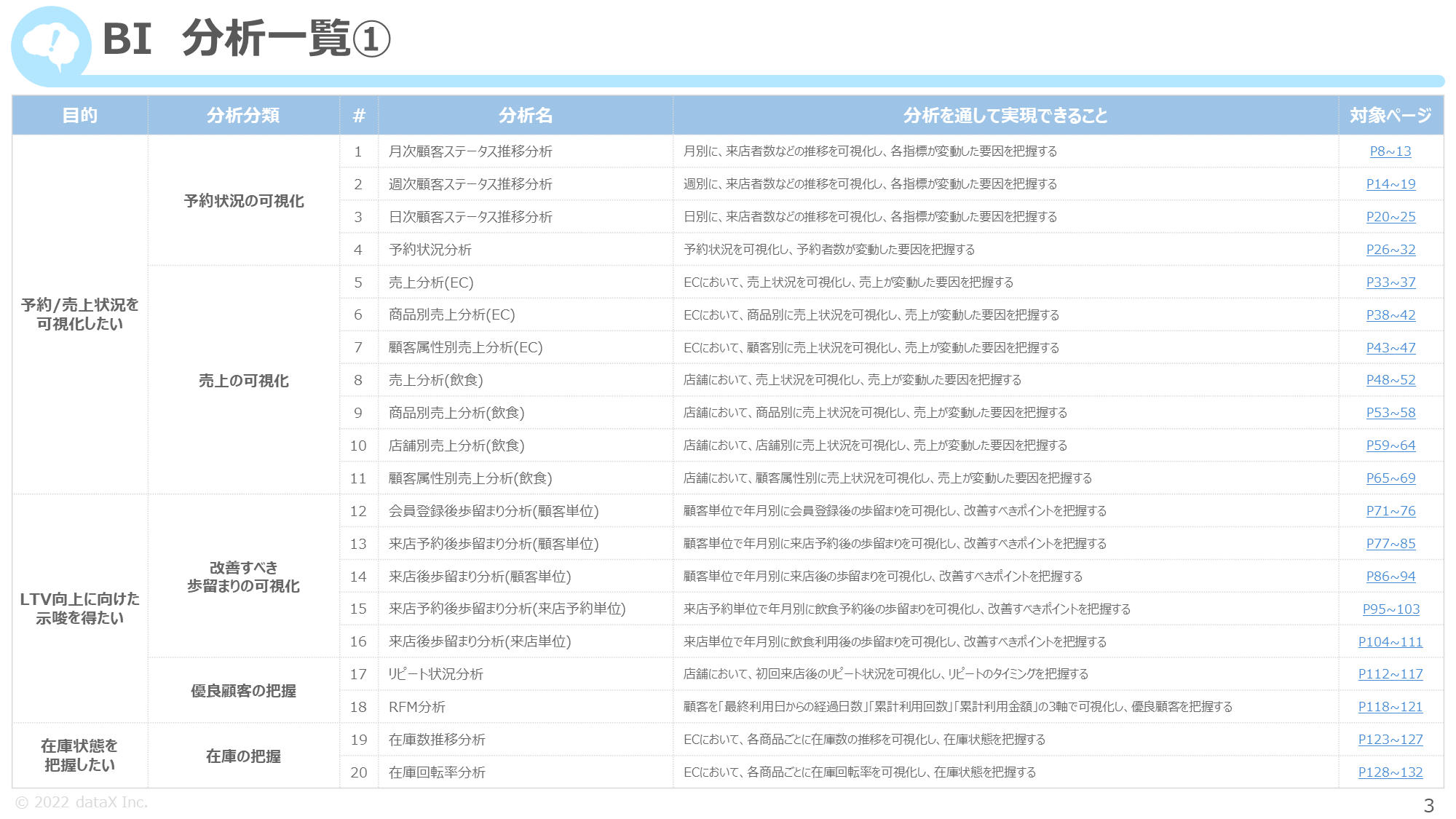The height and width of the screenshot is (819, 1456).
Task: Select the 週次顧客ステータス推移分析 cell
Action: (526, 184)
